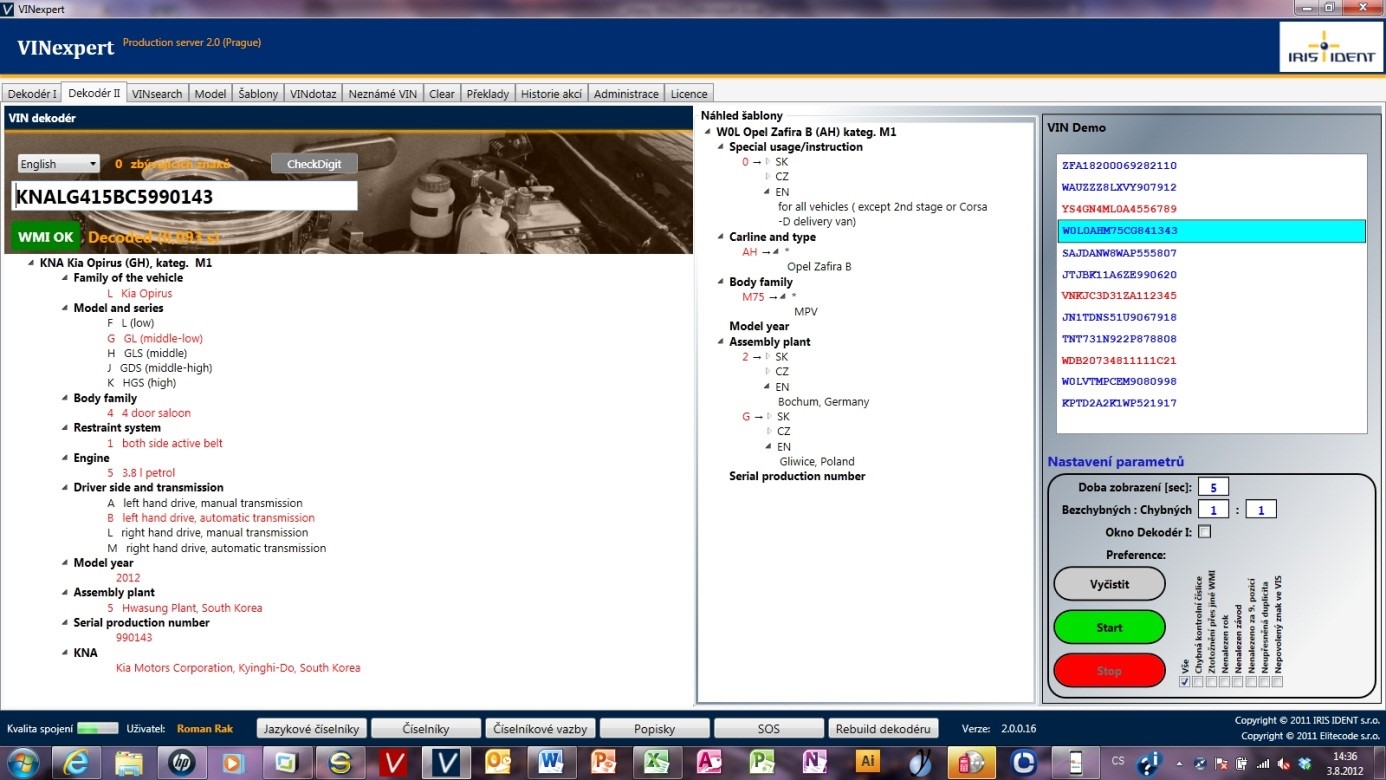Collapse 'Model and series' tree node
Screen dimensions: 1386x780
[65, 308]
